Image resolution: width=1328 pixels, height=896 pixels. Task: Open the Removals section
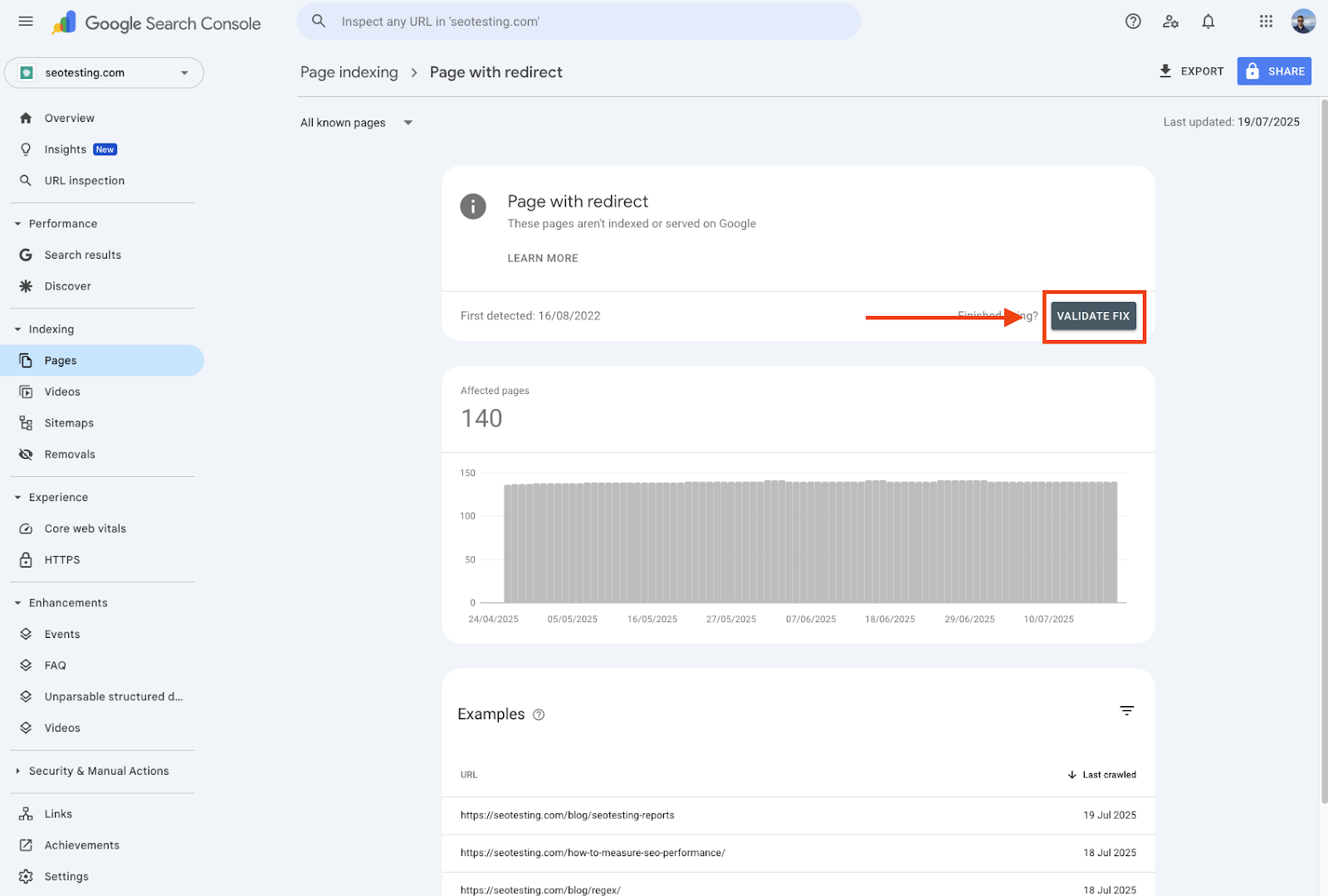(70, 454)
